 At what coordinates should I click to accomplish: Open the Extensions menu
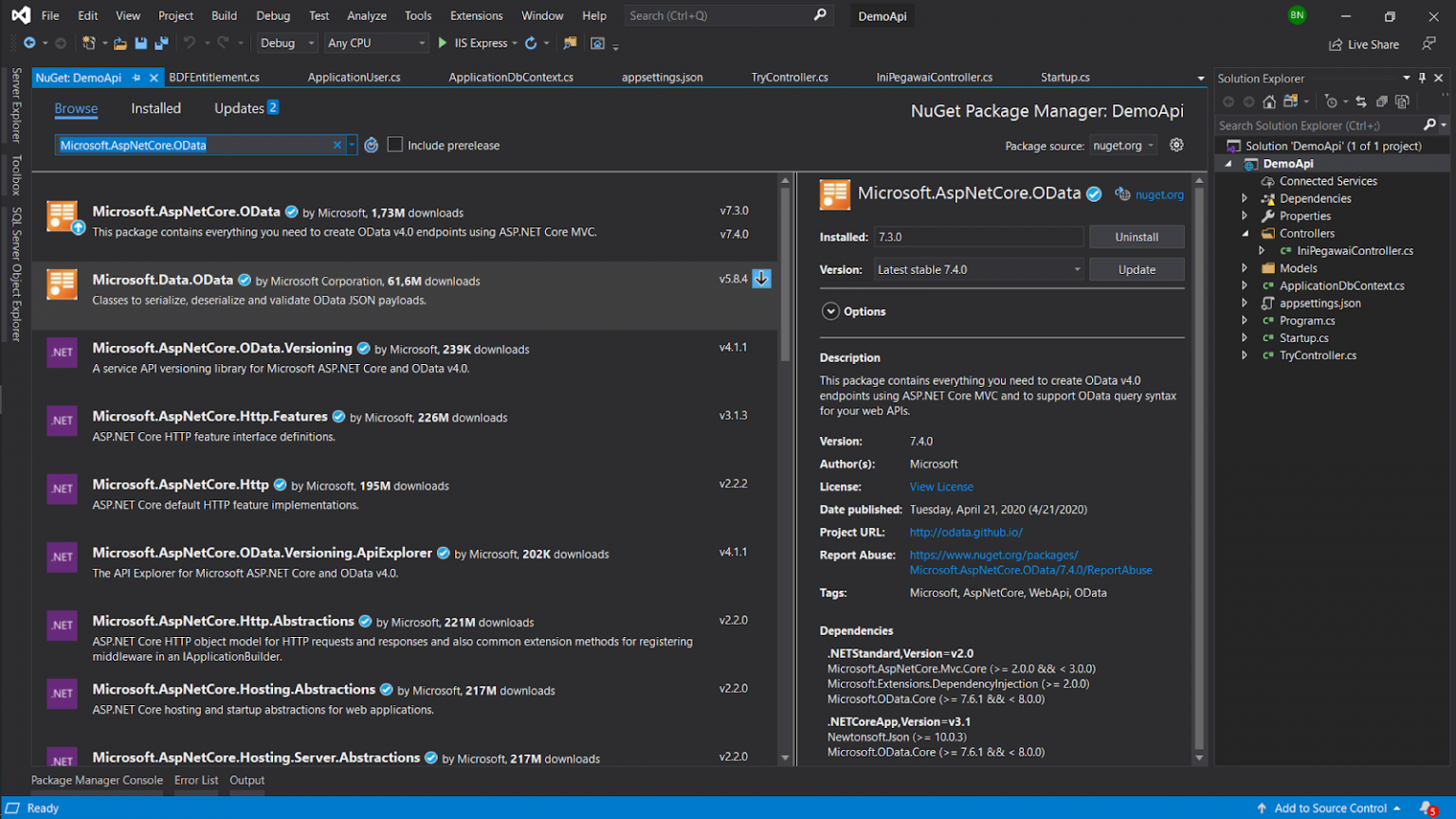477,15
